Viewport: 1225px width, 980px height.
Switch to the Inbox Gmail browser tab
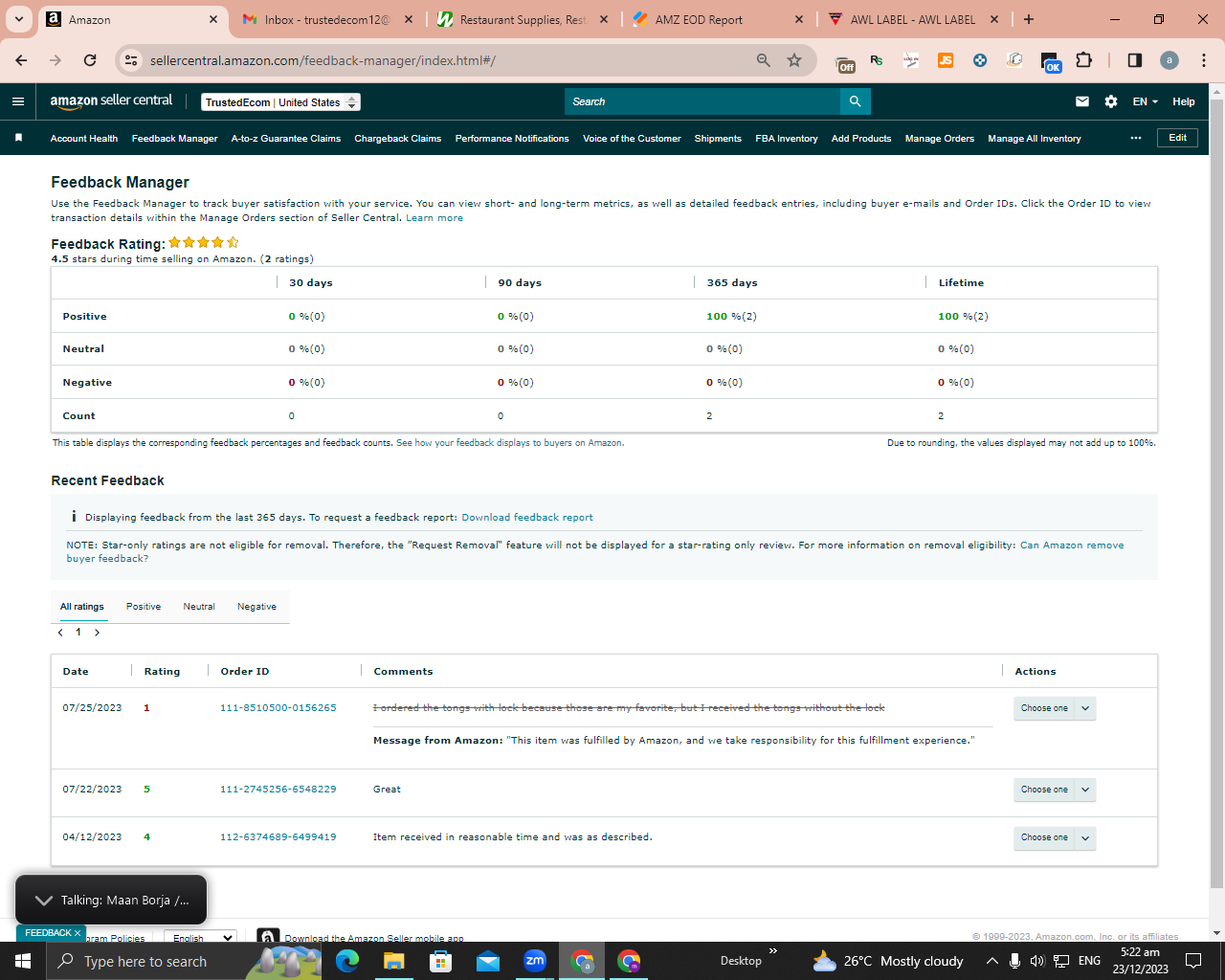[x=326, y=19]
